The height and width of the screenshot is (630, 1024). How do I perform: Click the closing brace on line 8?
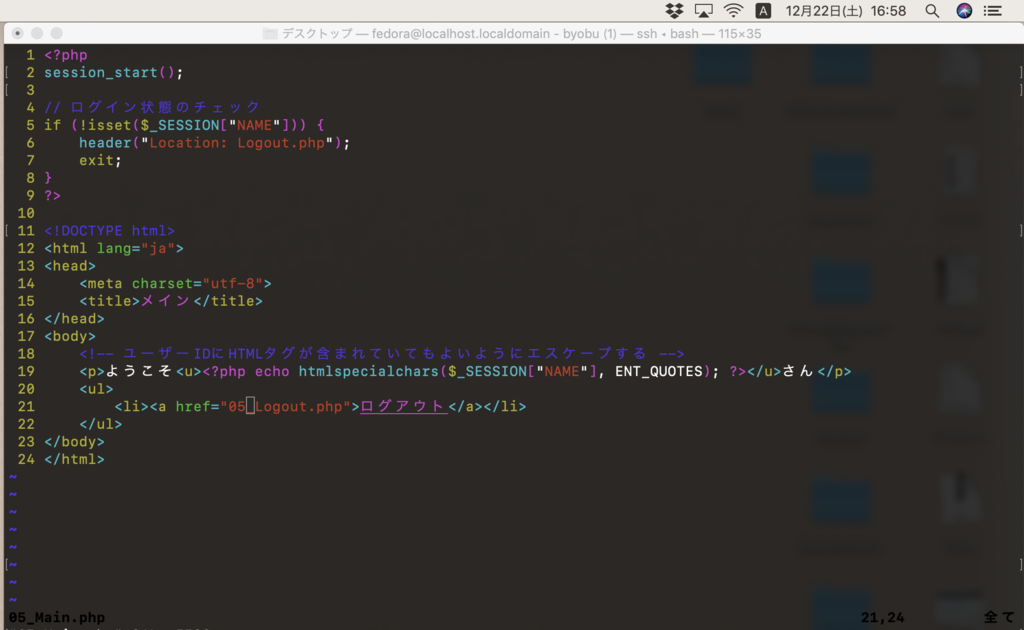click(x=48, y=178)
